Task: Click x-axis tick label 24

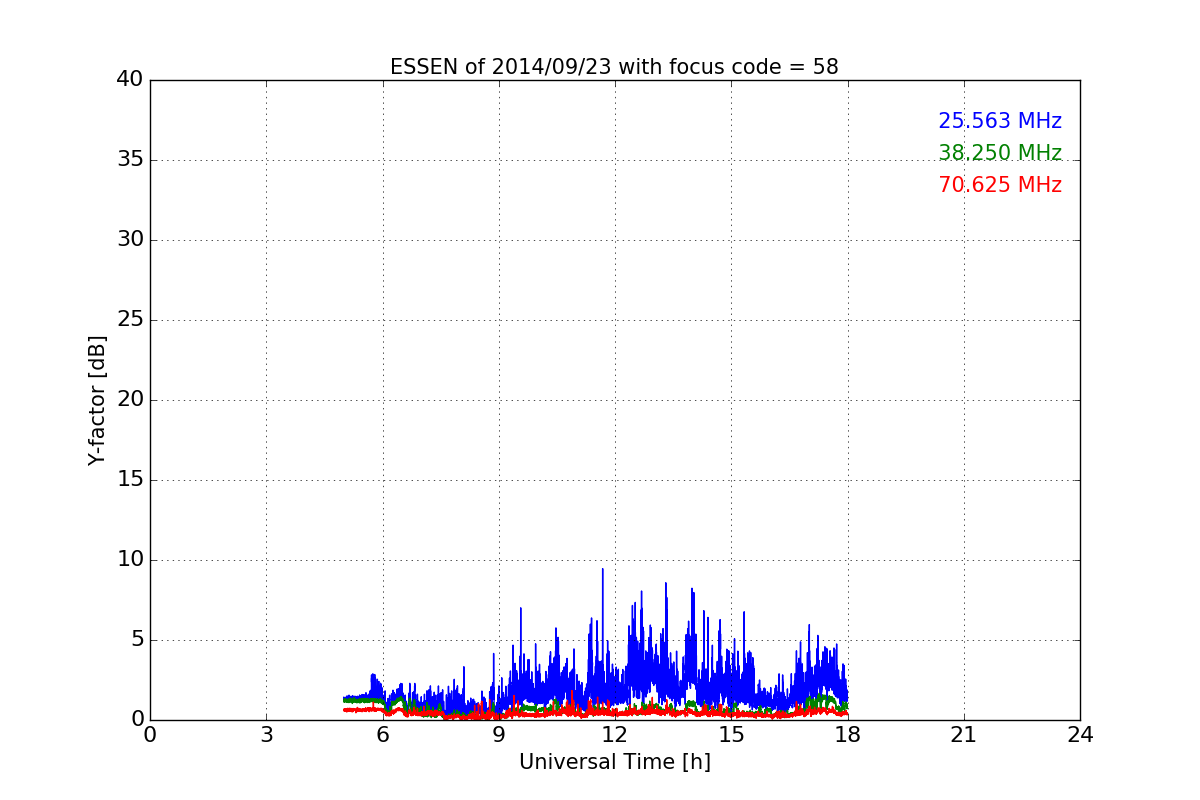Action: coord(1080,735)
